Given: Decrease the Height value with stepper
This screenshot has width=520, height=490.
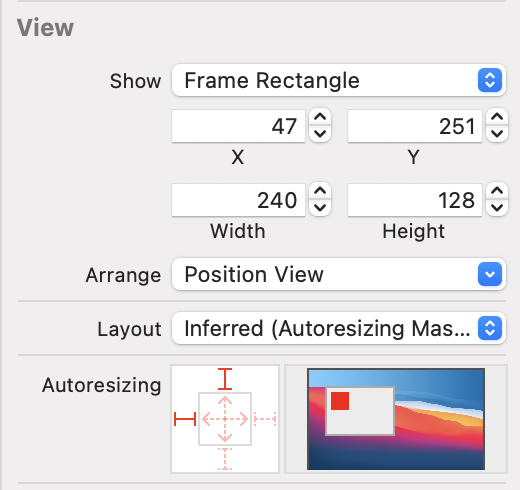Looking at the screenshot, I should pyautogui.click(x=497, y=208).
